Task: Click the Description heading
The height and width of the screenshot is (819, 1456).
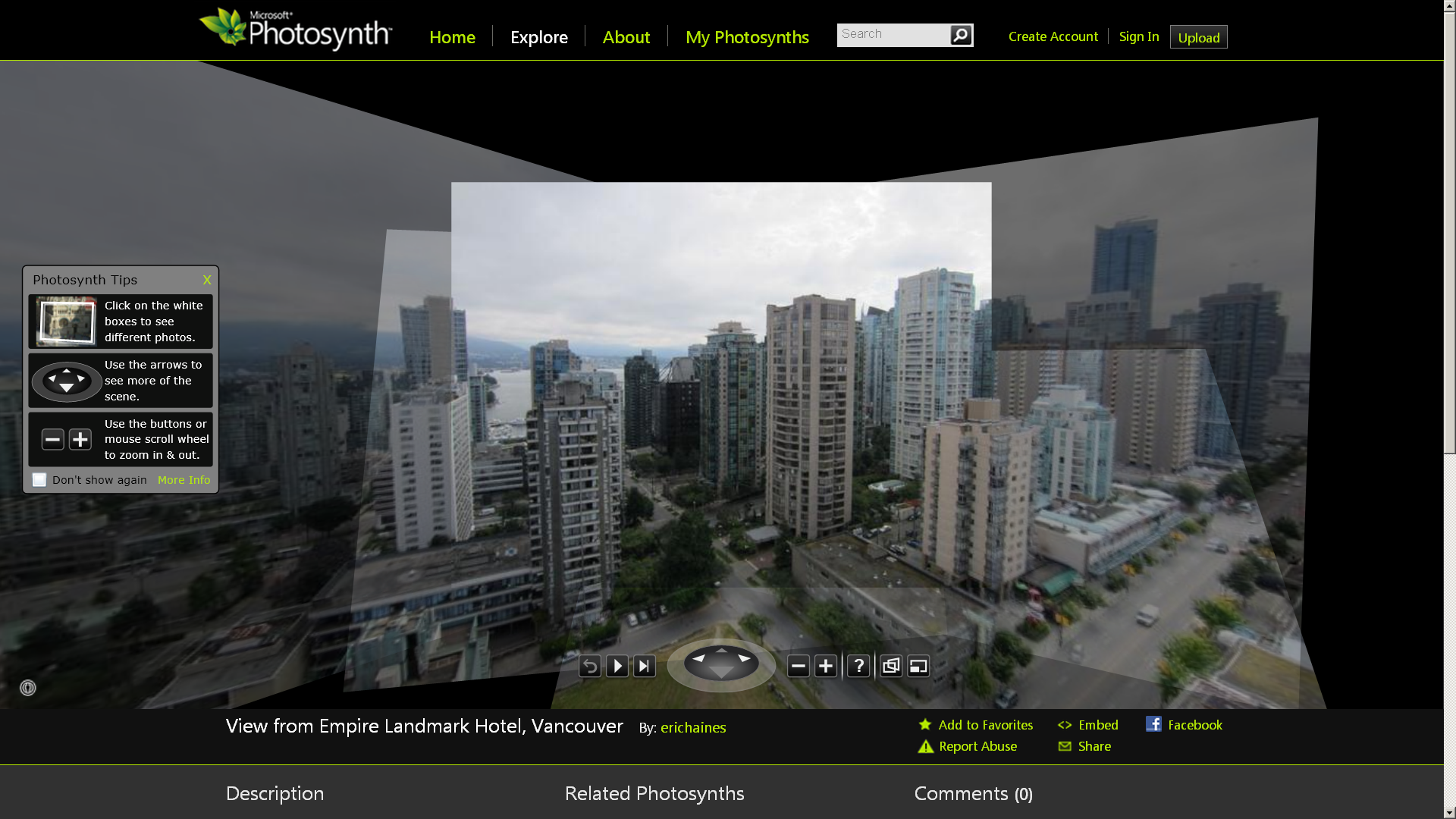Action: (275, 793)
